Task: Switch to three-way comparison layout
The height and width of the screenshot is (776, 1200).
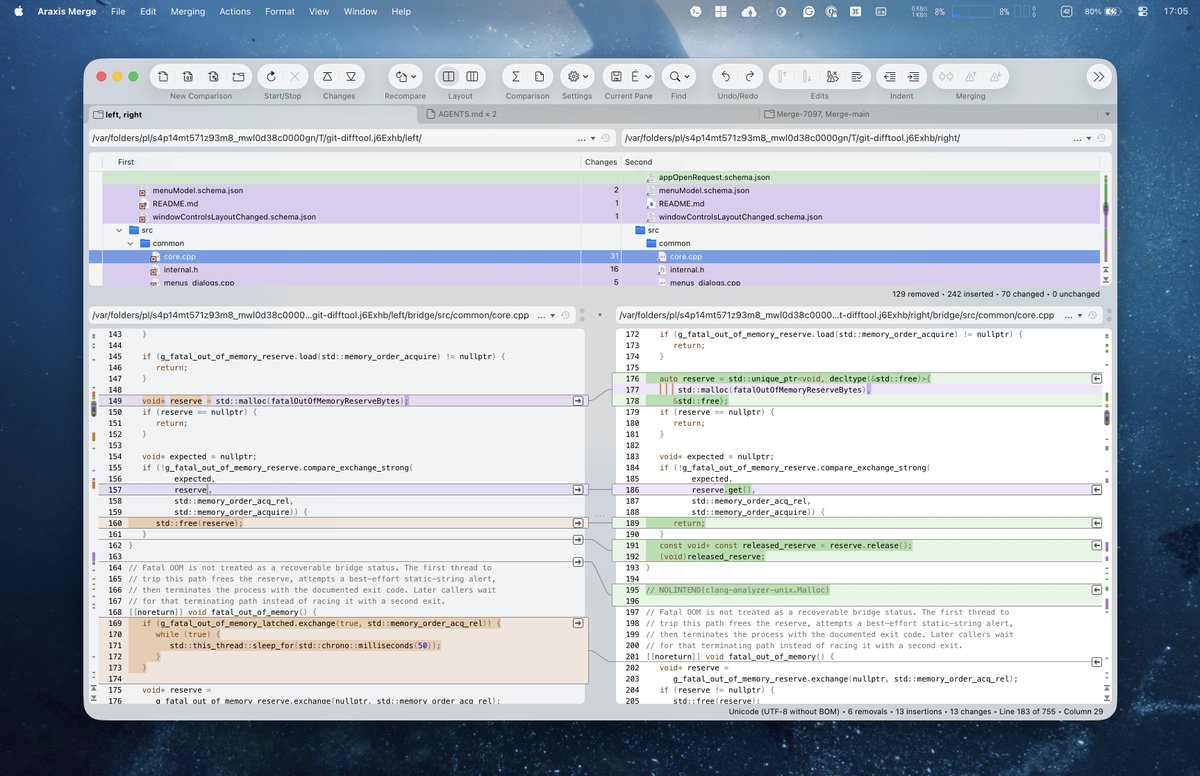Action: pyautogui.click(x=473, y=76)
